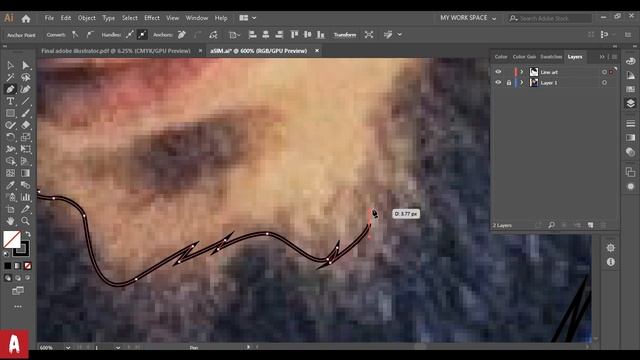640x360 pixels.
Task: Choose the Magic Wand tool
Action: 10,77
